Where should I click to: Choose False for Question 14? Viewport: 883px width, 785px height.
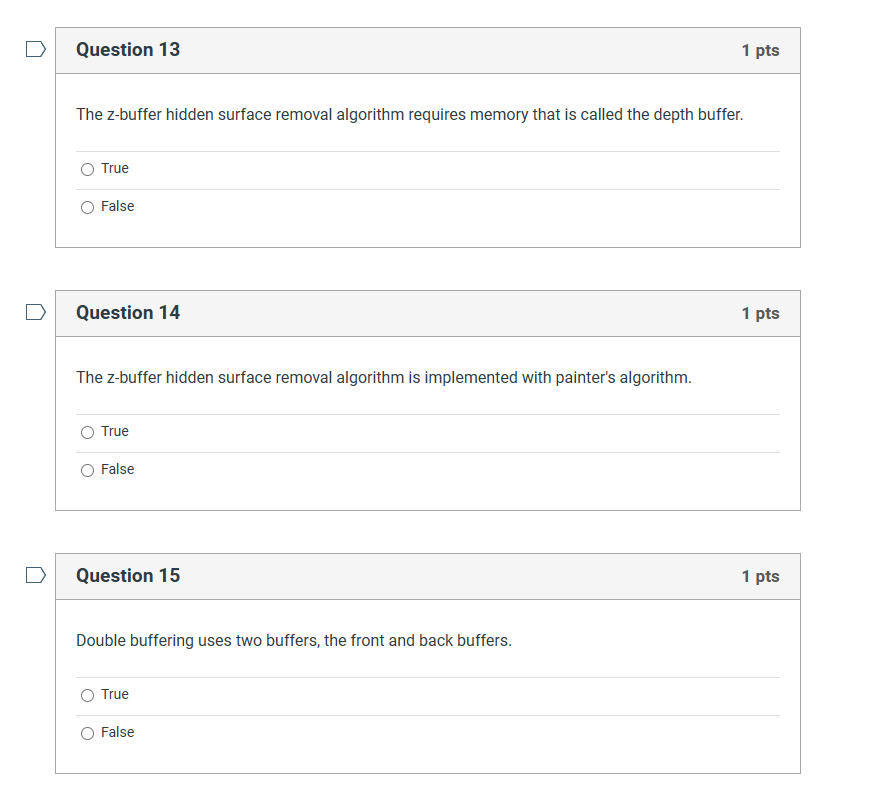tap(87, 470)
